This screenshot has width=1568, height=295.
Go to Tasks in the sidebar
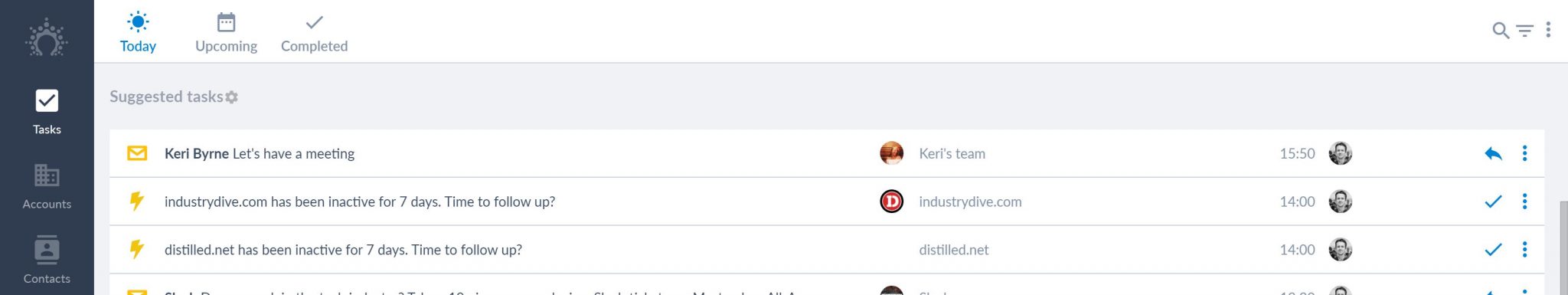tap(47, 112)
